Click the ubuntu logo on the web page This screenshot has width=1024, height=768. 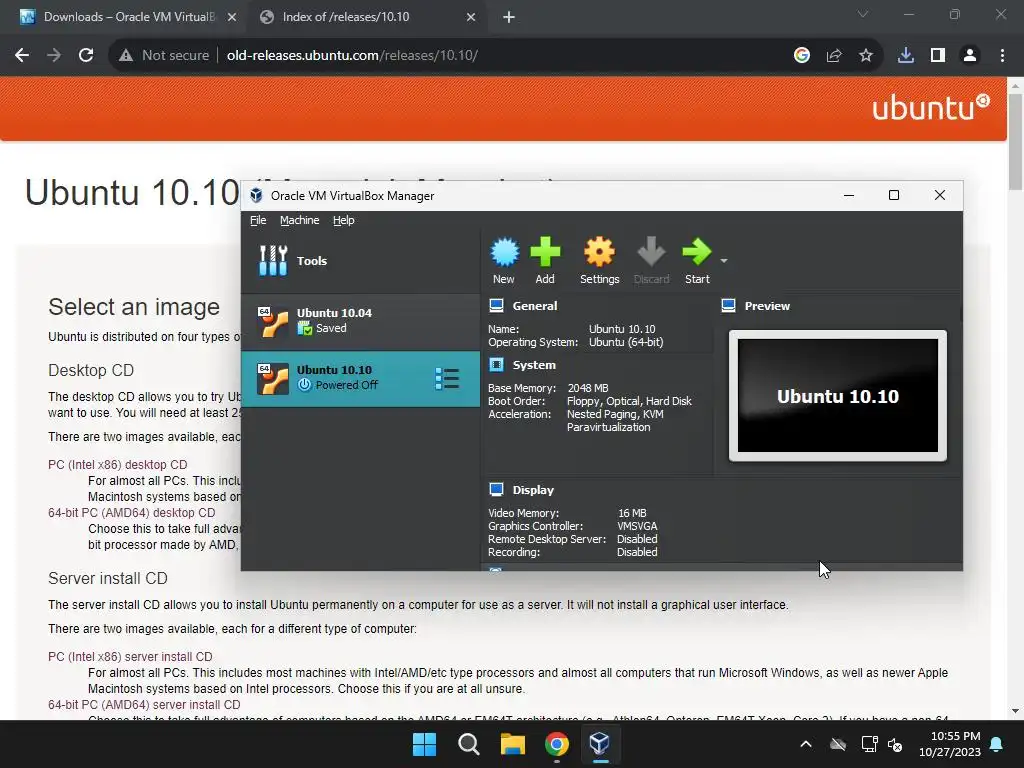[x=931, y=108]
